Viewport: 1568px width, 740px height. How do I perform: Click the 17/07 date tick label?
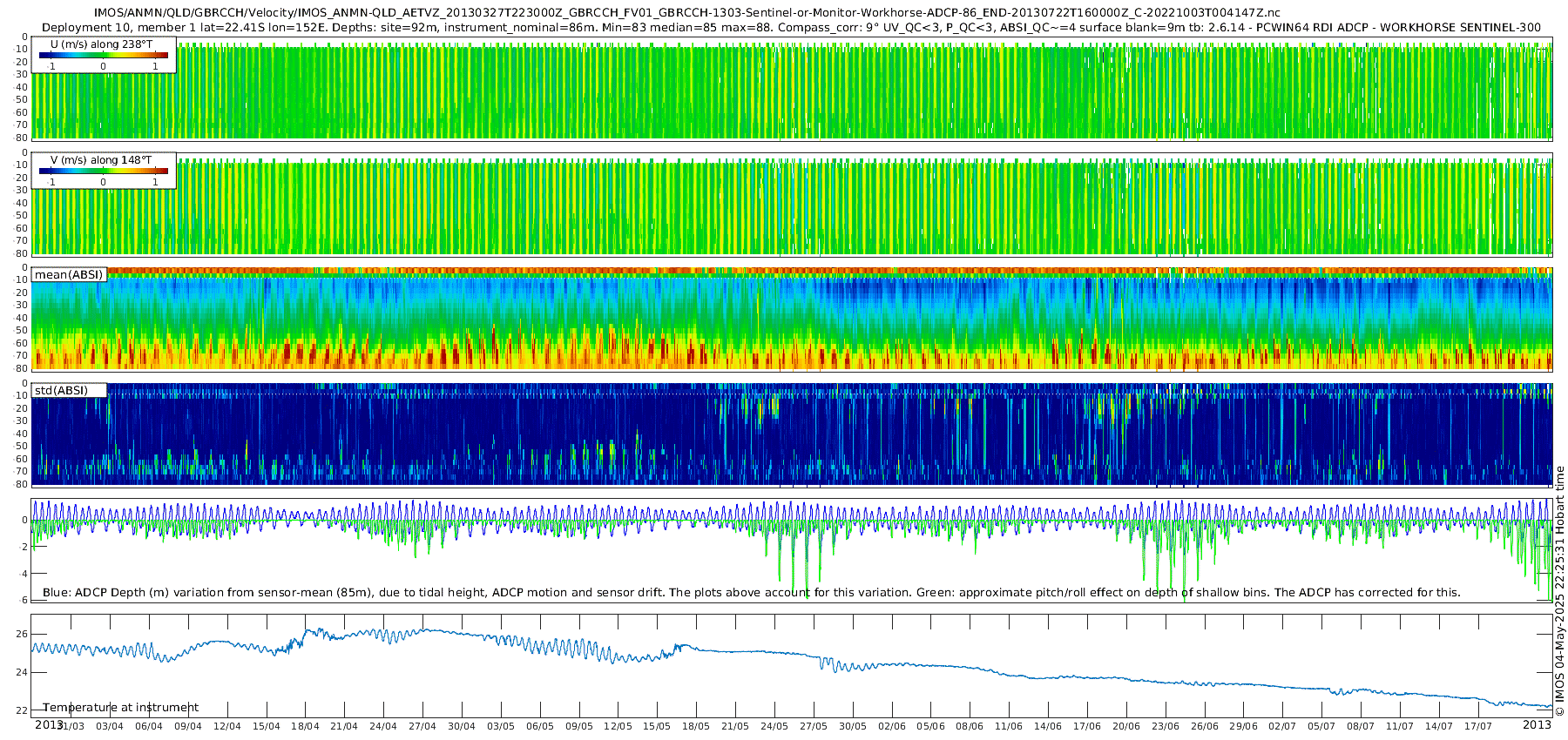tap(1478, 726)
